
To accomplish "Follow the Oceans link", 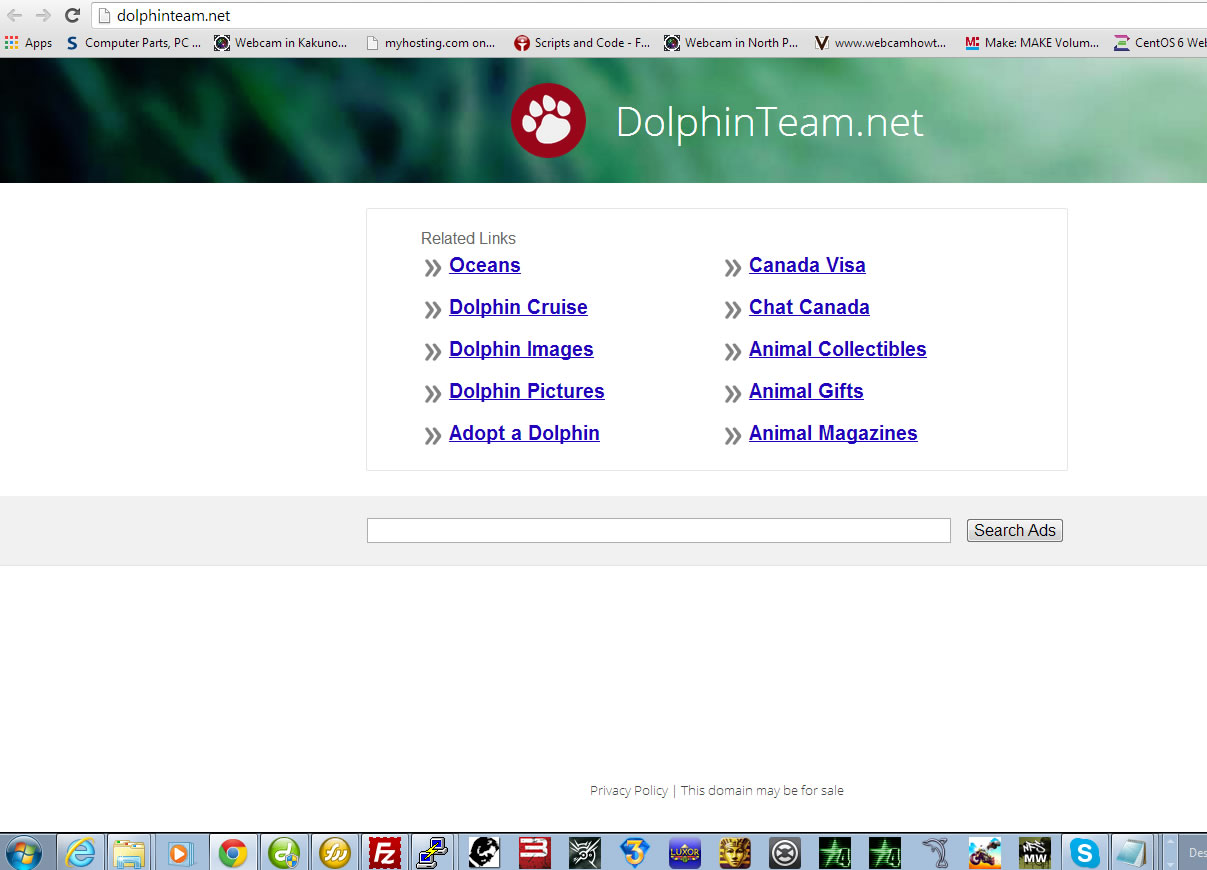I will coord(485,265).
